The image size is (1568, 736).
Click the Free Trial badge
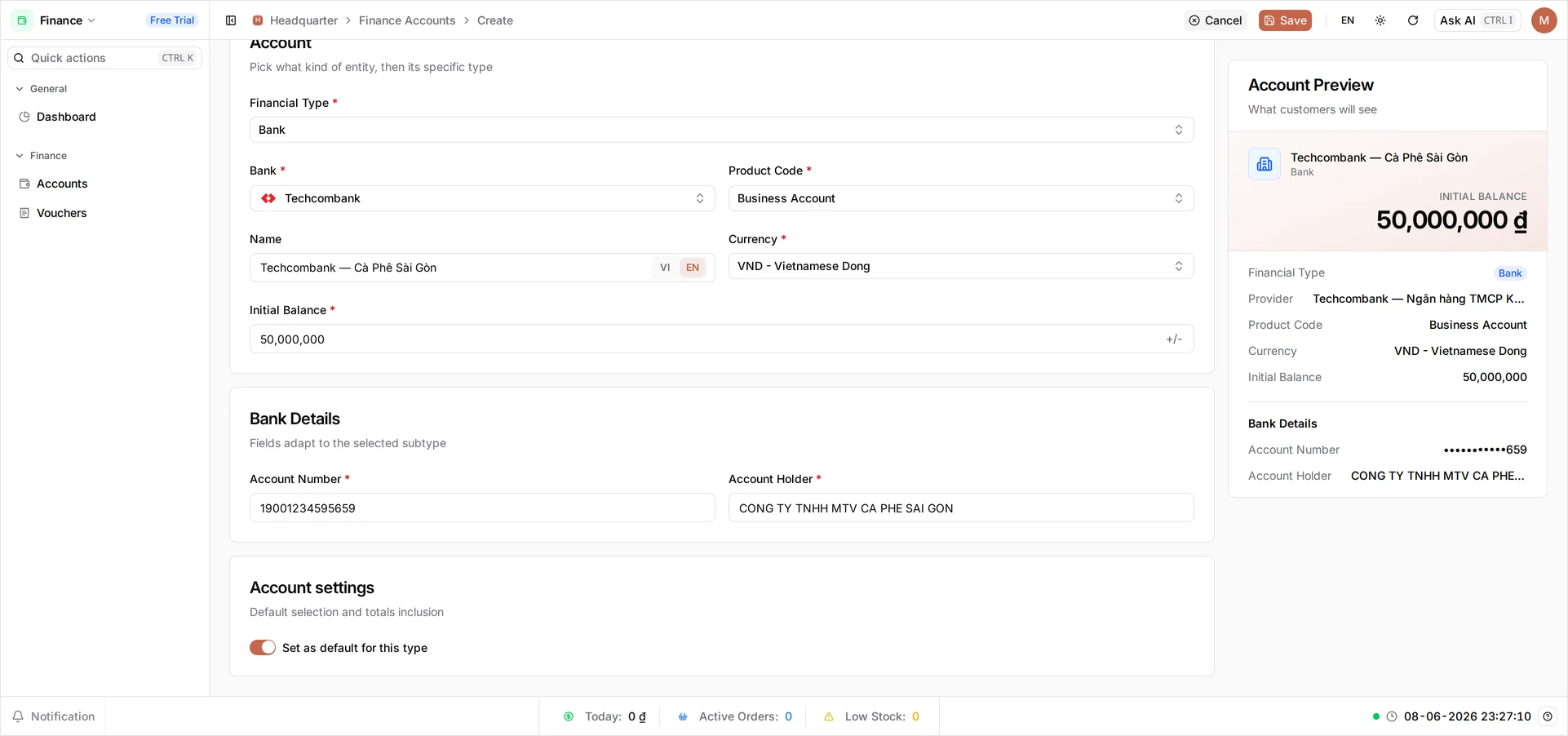[172, 20]
